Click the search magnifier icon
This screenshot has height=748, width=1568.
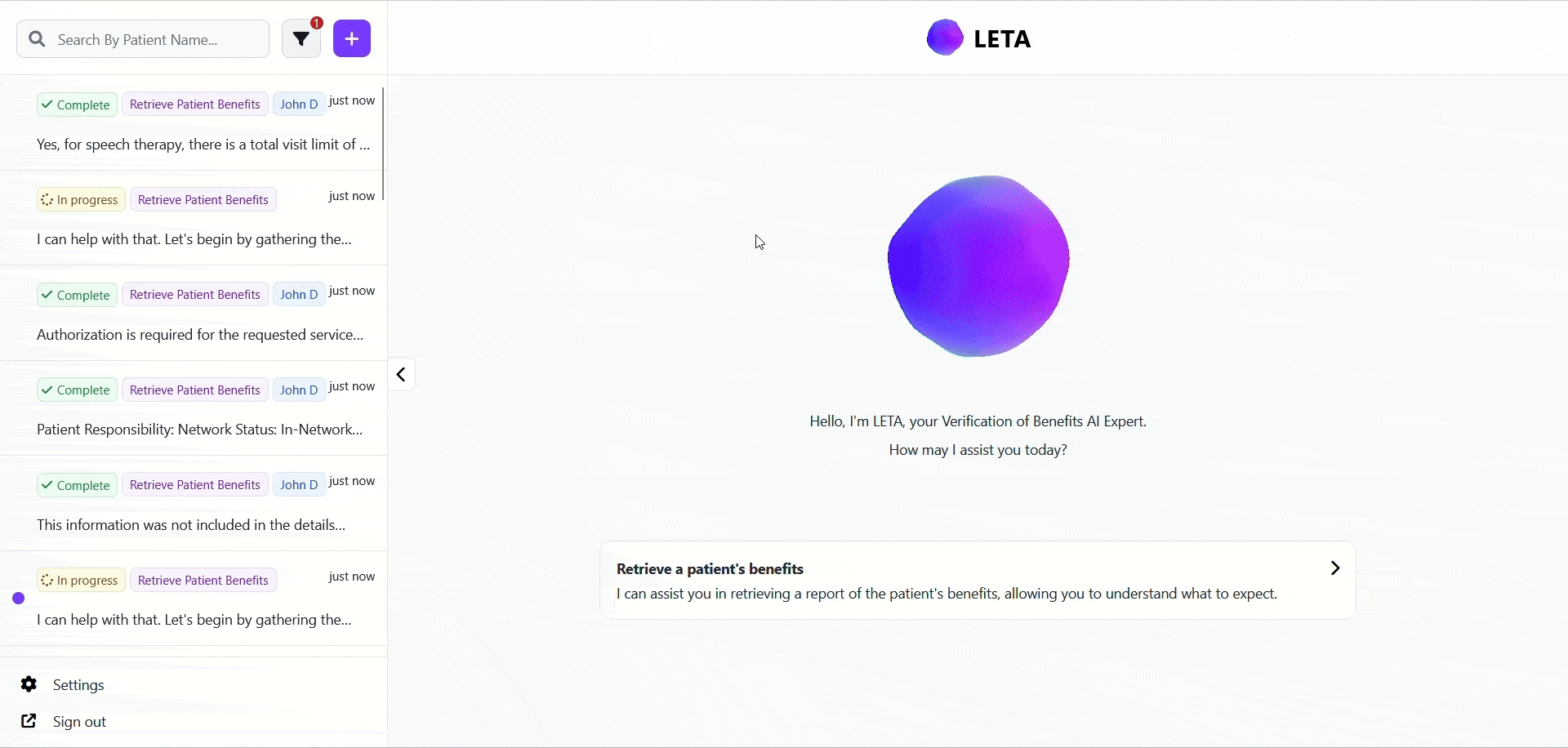click(x=36, y=38)
